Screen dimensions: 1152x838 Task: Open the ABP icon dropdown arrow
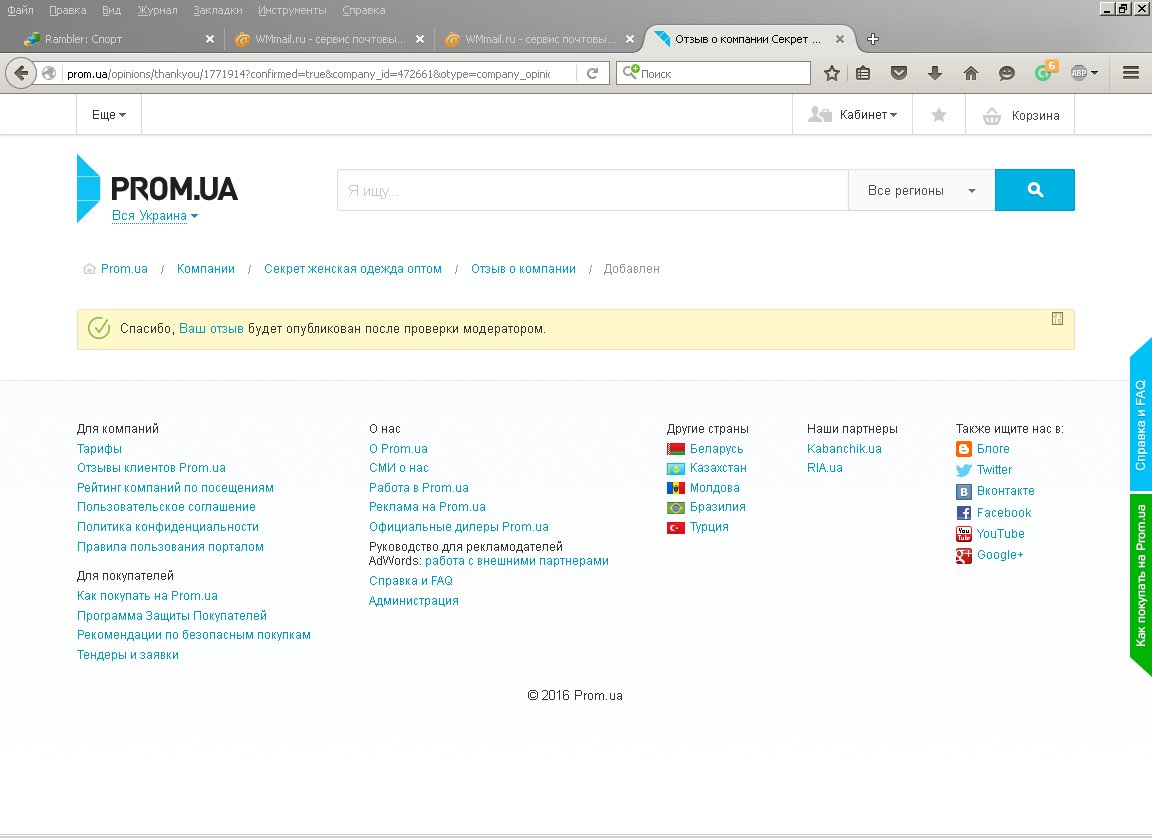1094,73
